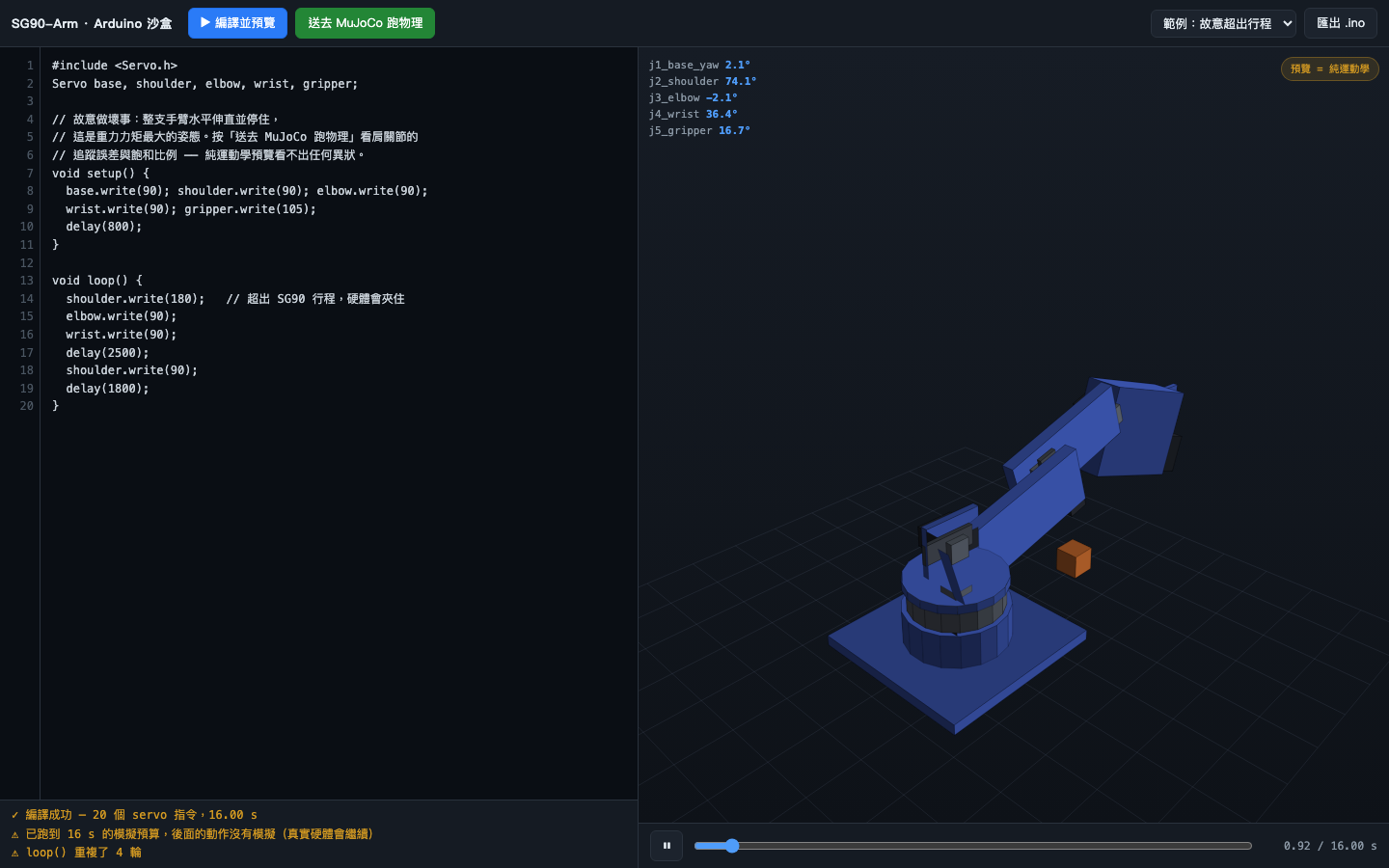The image size is (1389, 868).
Task: Open the 範例：故意超出行程 example dropdown
Action: [x=1223, y=23]
